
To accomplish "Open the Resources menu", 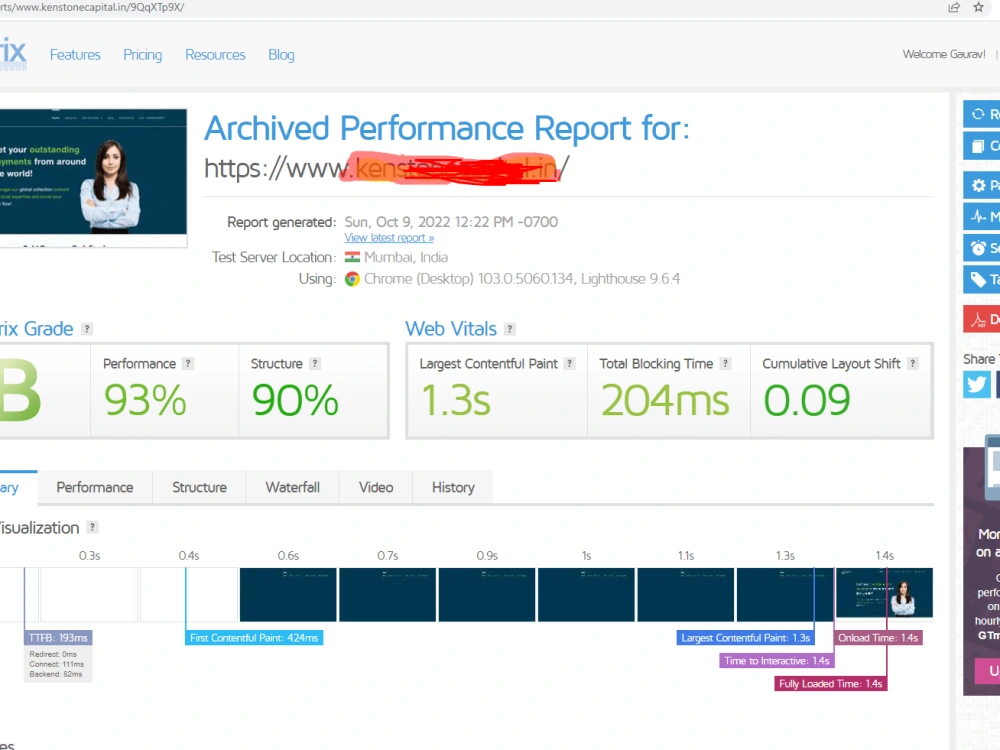I will [x=215, y=55].
